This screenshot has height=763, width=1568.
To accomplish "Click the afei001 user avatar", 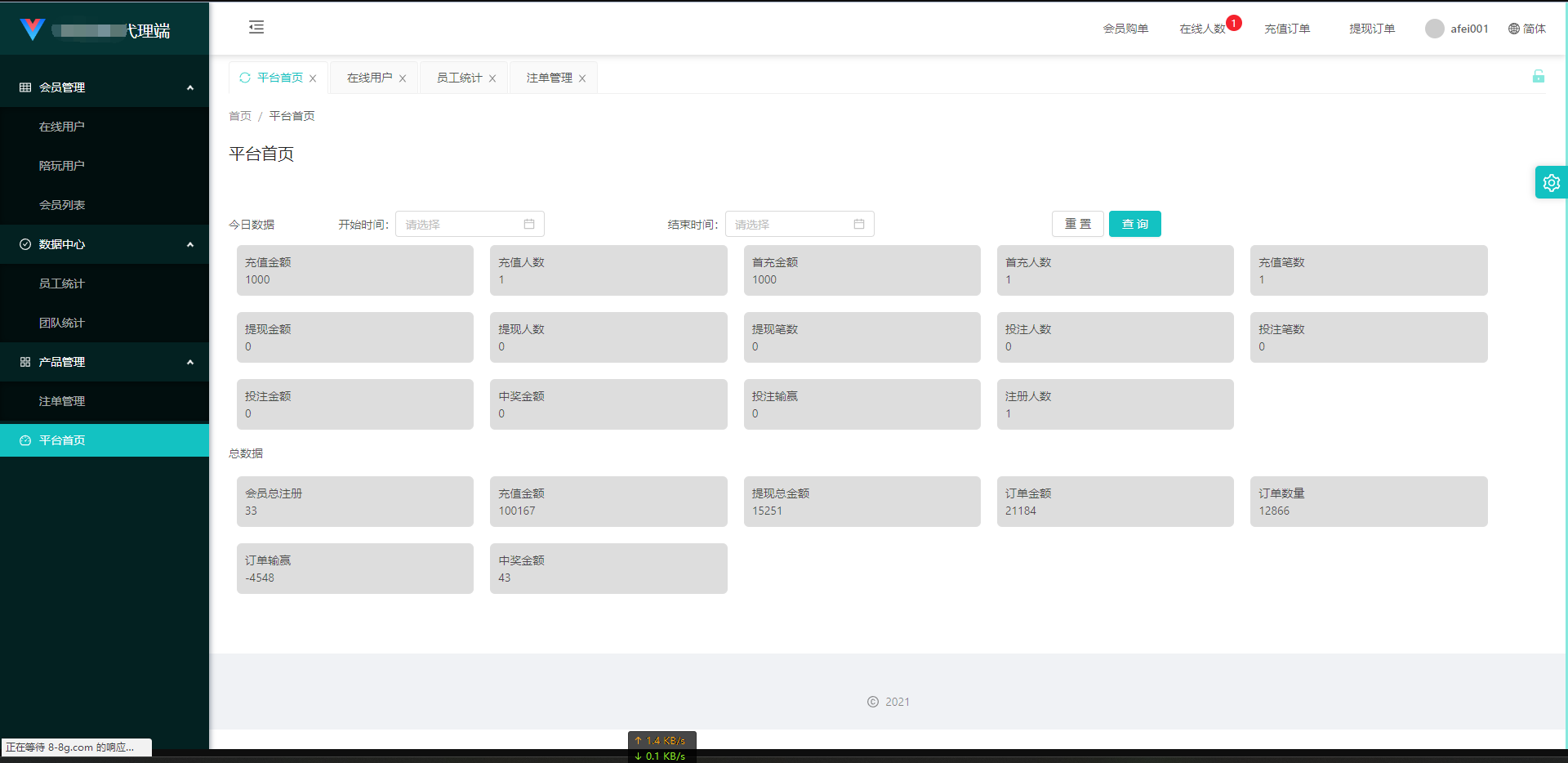I will click(x=1434, y=29).
